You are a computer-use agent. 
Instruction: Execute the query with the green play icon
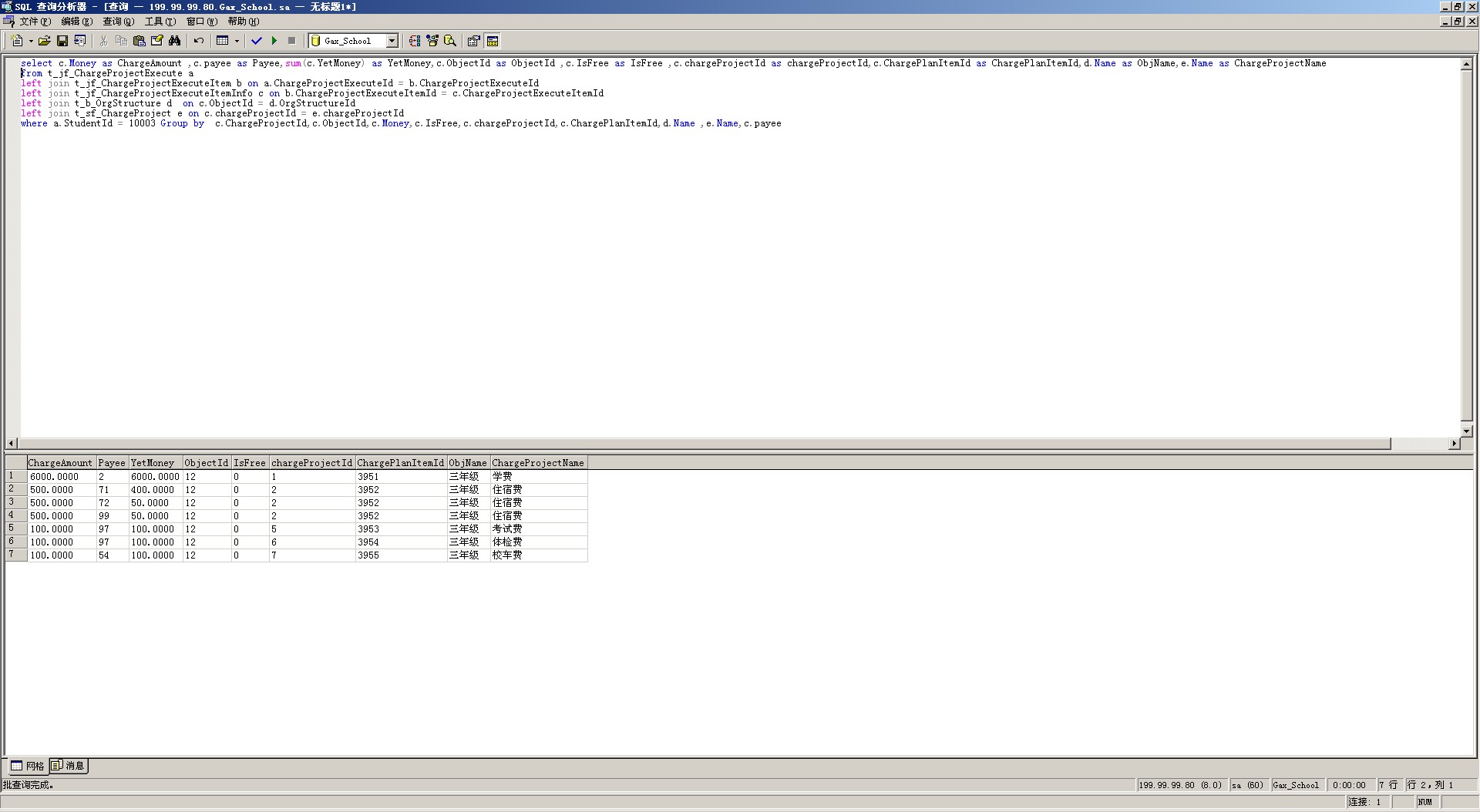[274, 41]
